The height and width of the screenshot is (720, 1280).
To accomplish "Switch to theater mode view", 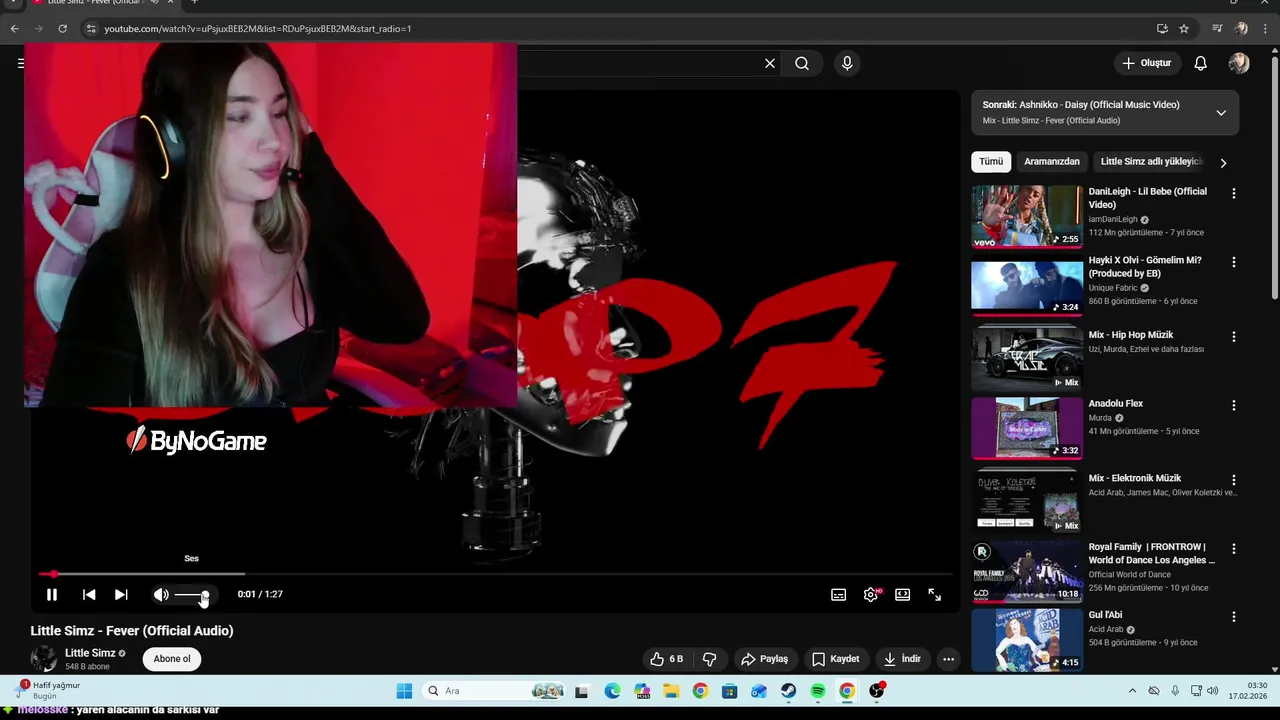I will [903, 594].
